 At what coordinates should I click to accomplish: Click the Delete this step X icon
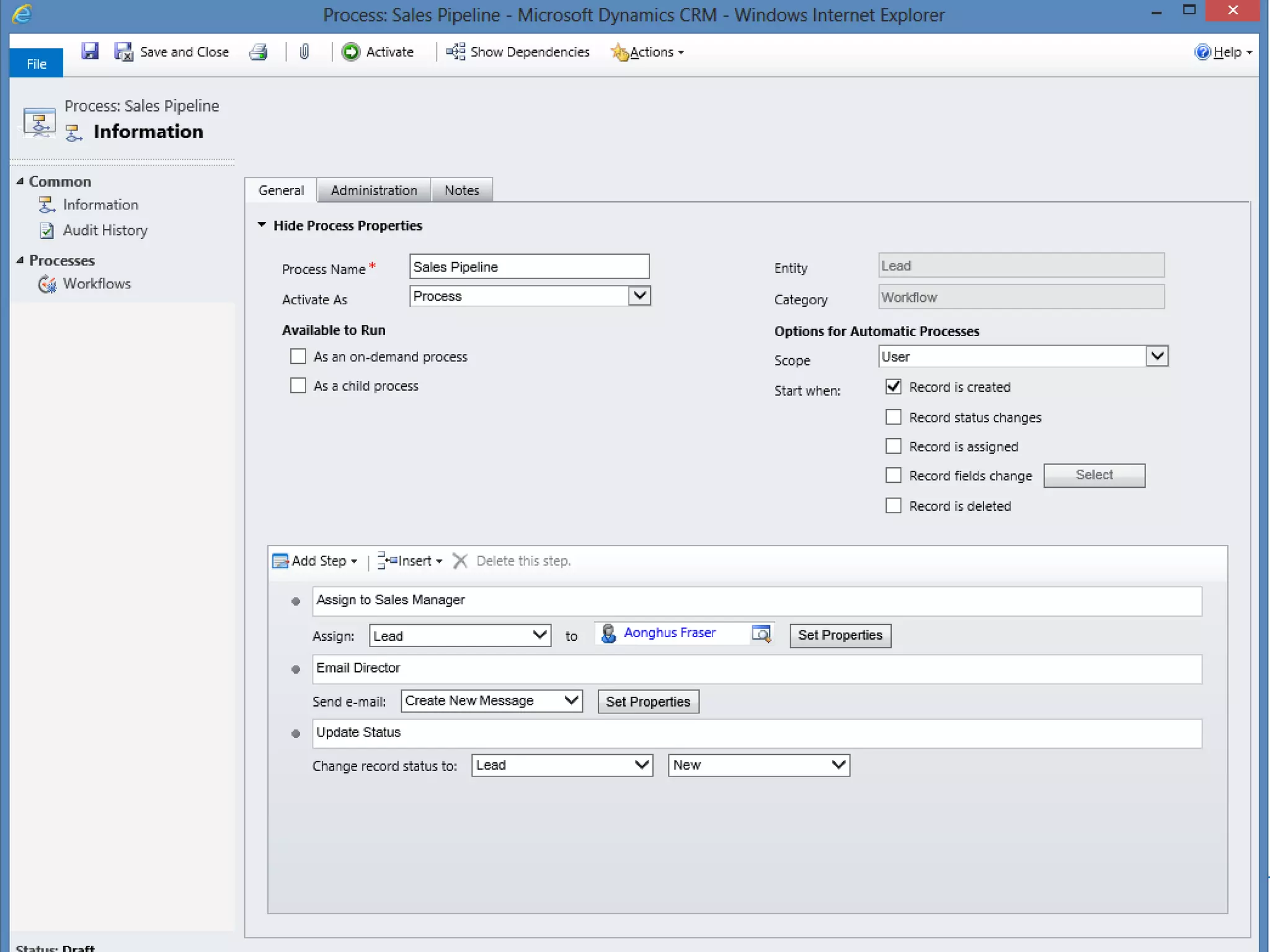(460, 561)
